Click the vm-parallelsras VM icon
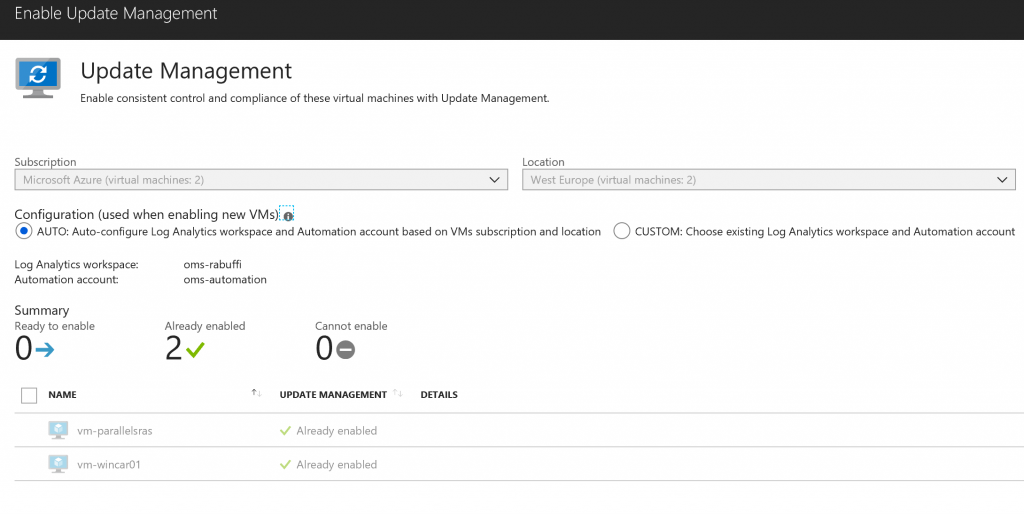 (x=58, y=430)
